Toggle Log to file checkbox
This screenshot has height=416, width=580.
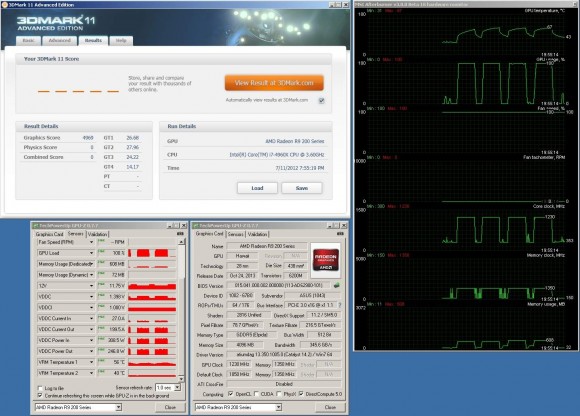tap(40, 388)
